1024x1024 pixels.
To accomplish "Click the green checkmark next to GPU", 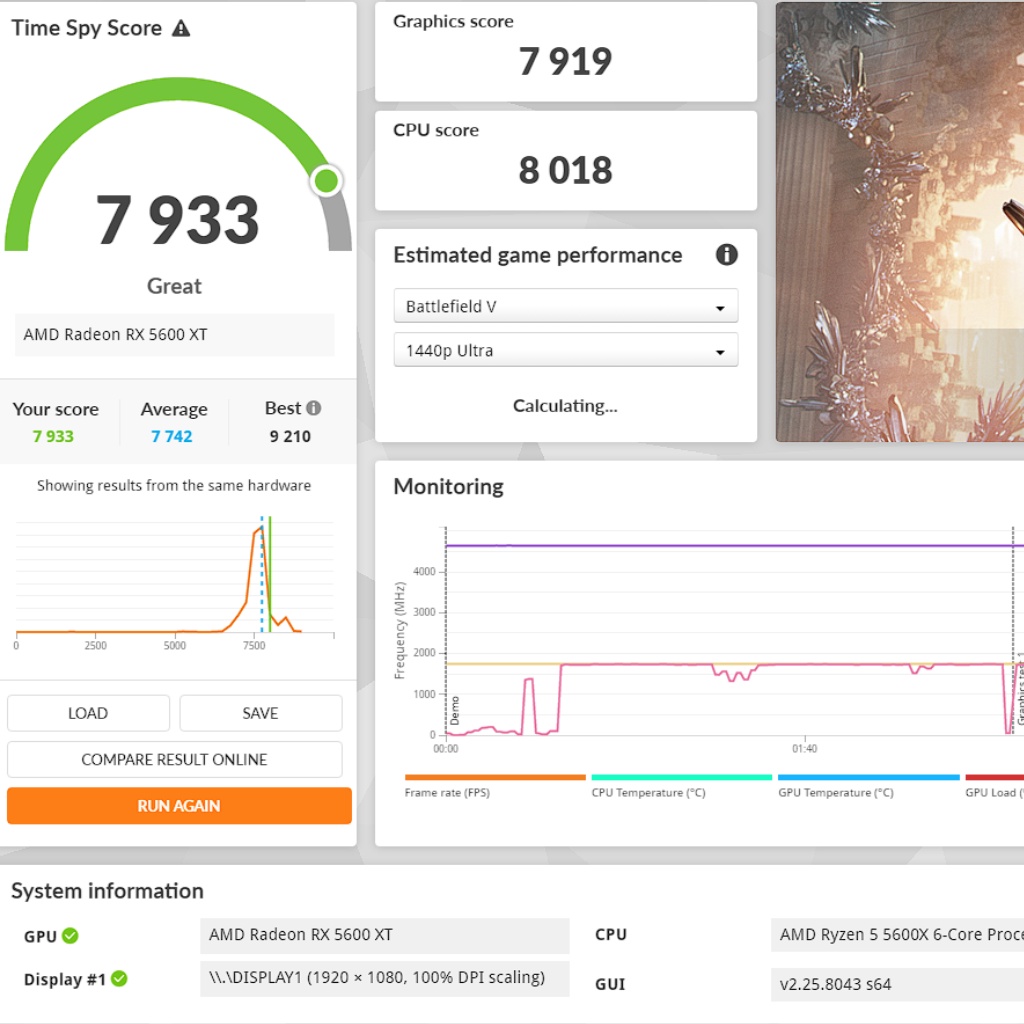I will pos(70,936).
